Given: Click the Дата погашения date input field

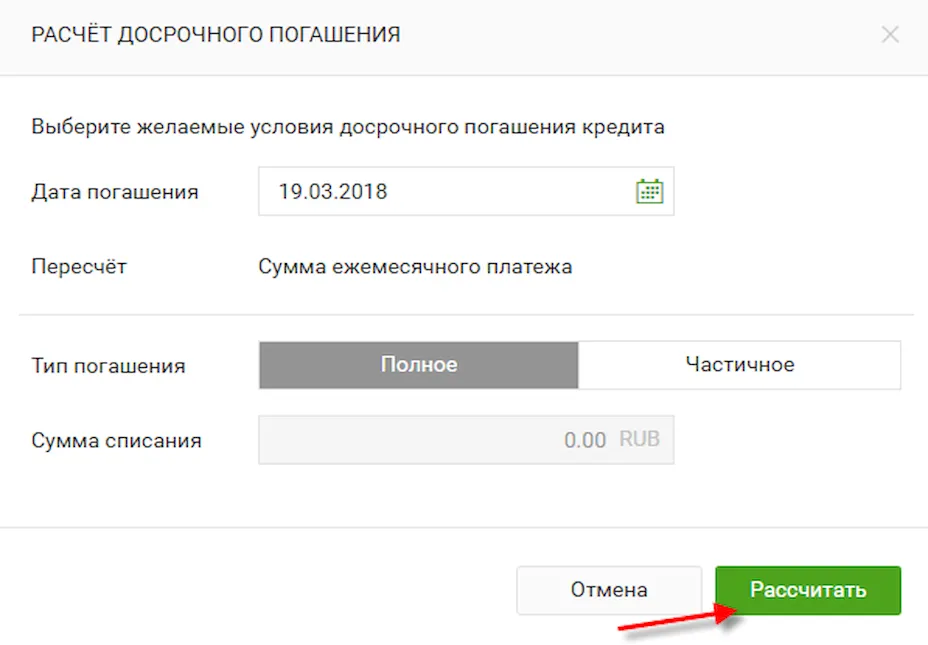Looking at the screenshot, I should pyautogui.click(x=440, y=191).
